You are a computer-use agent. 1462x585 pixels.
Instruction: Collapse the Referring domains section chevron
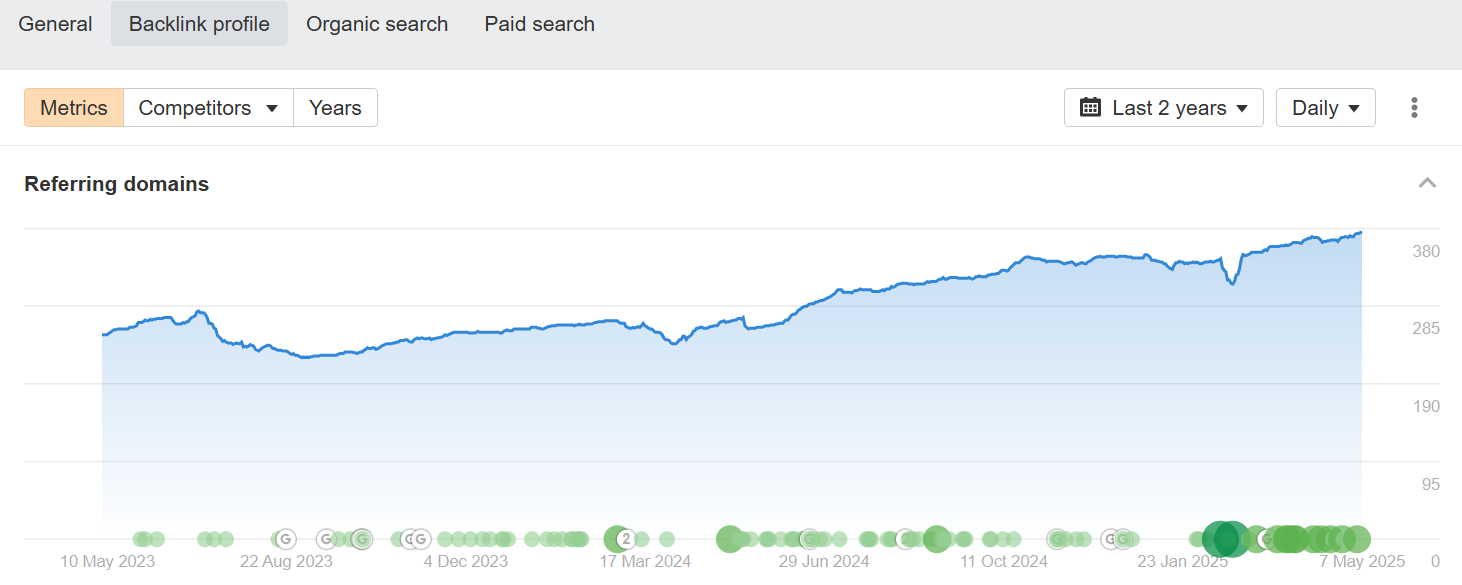coord(1428,183)
